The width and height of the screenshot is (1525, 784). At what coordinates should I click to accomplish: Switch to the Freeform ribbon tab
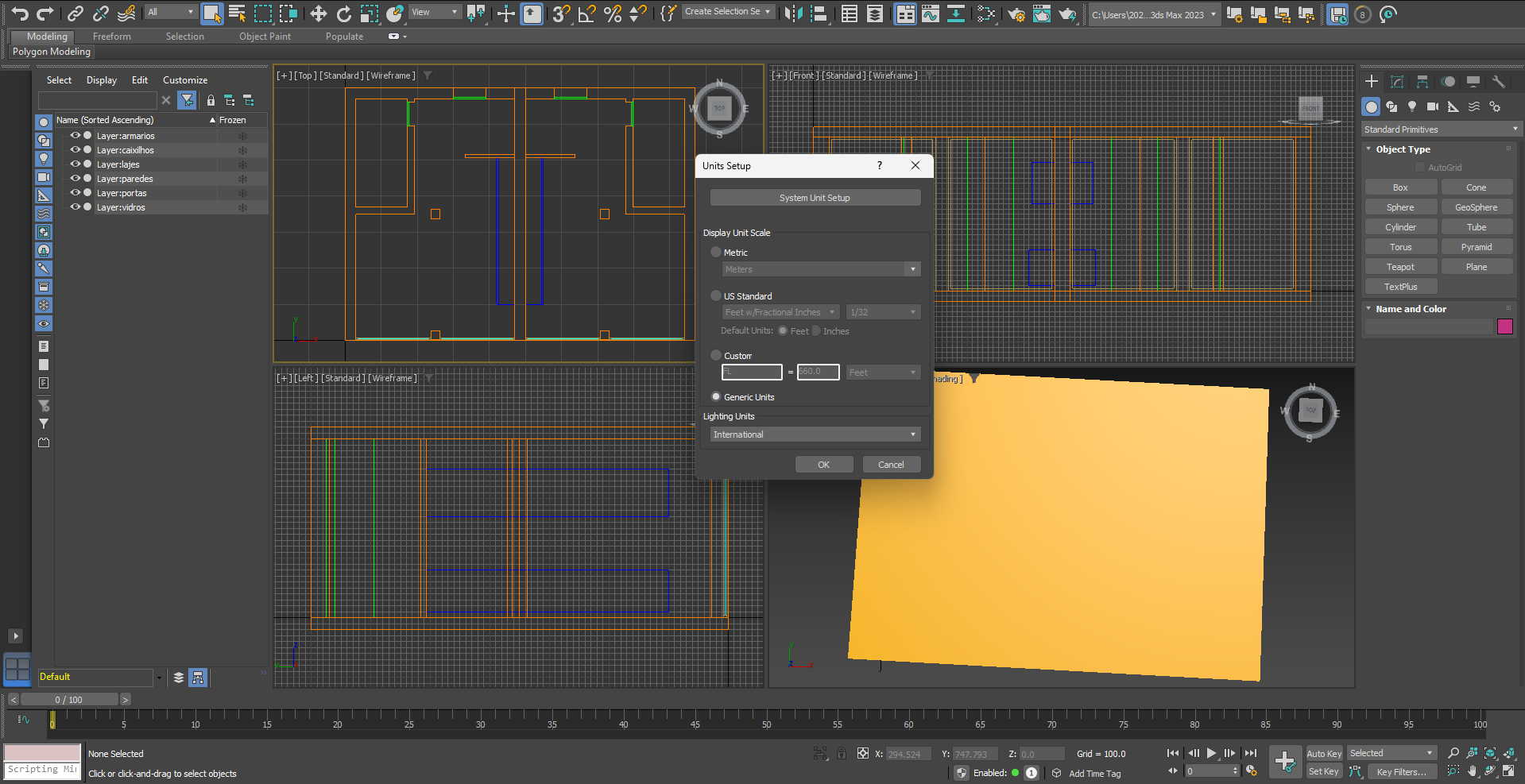click(x=111, y=37)
